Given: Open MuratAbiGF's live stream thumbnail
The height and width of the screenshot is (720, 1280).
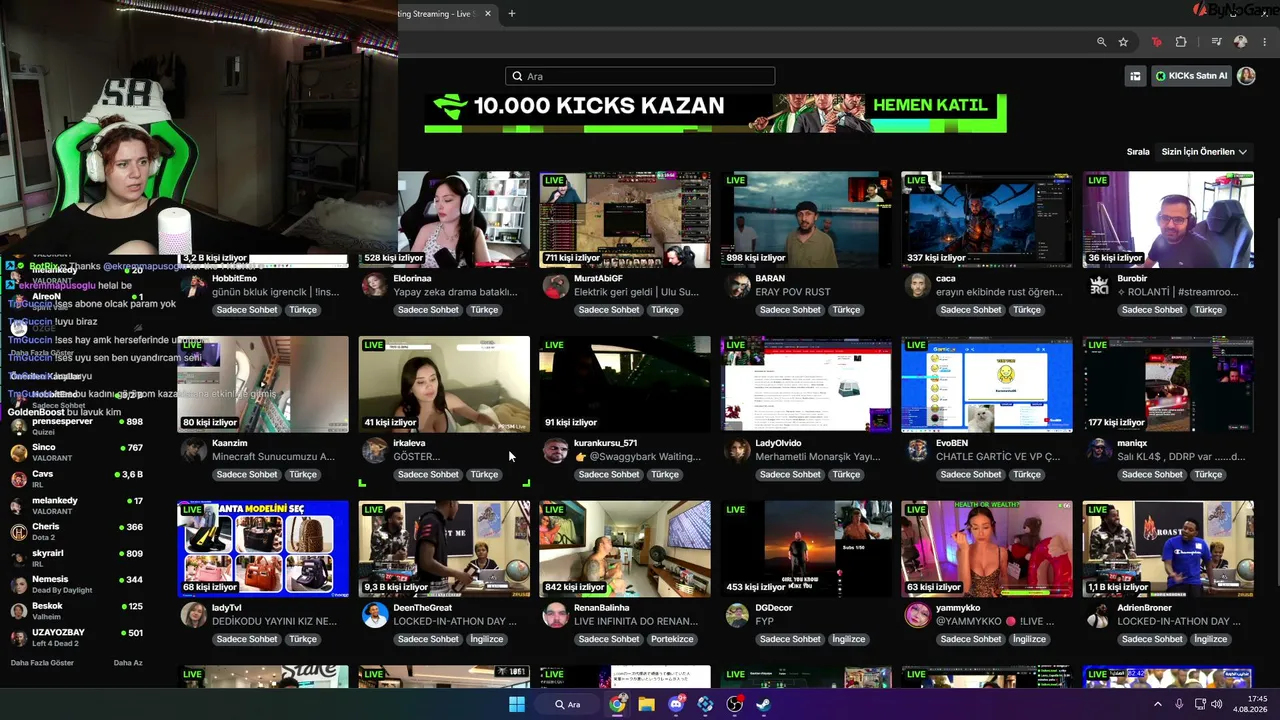Looking at the screenshot, I should [x=625, y=219].
